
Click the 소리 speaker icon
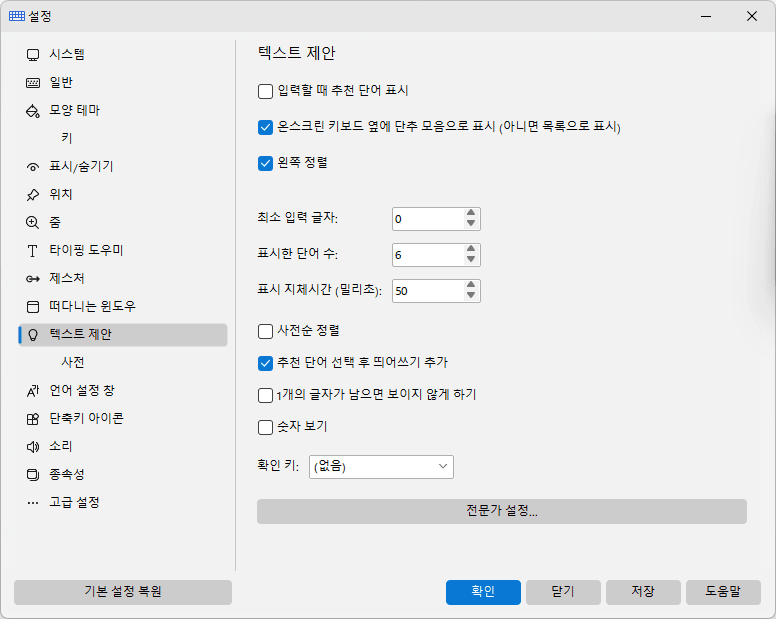click(33, 447)
